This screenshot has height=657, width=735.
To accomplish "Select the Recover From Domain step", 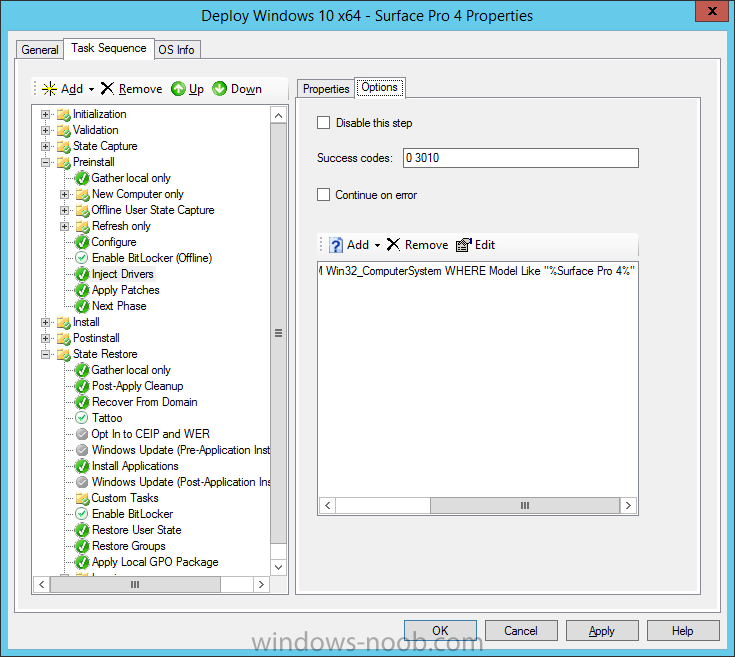I will tap(144, 402).
